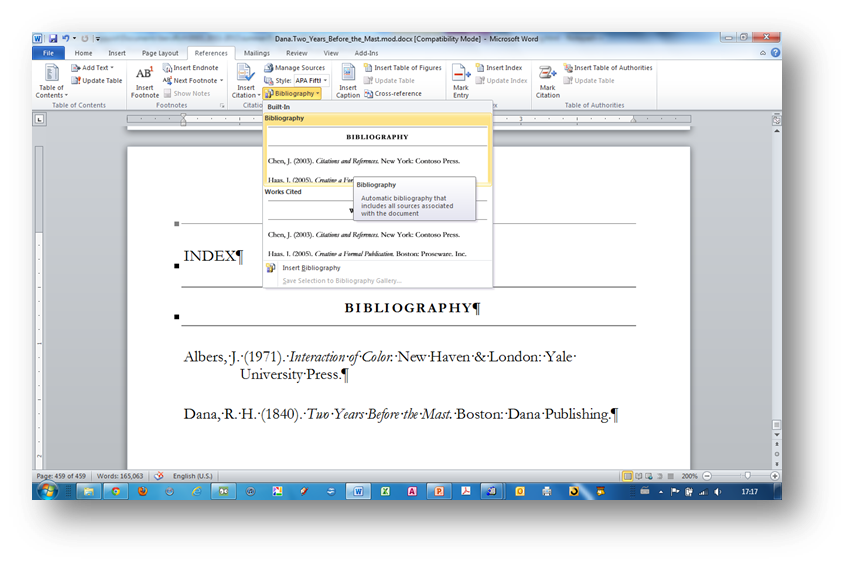847x565 pixels.
Task: Open the Mailings ribbon tab
Action: pyautogui.click(x=257, y=53)
